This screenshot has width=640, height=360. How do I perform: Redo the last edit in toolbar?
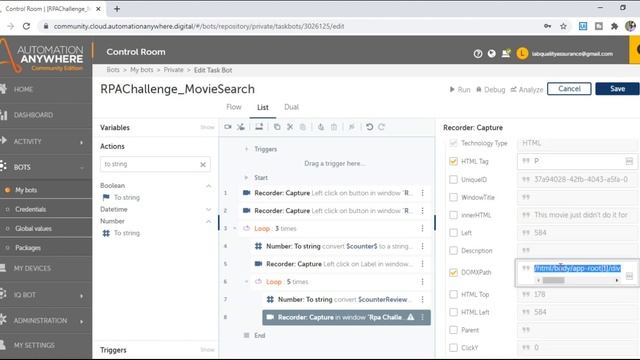coord(382,127)
